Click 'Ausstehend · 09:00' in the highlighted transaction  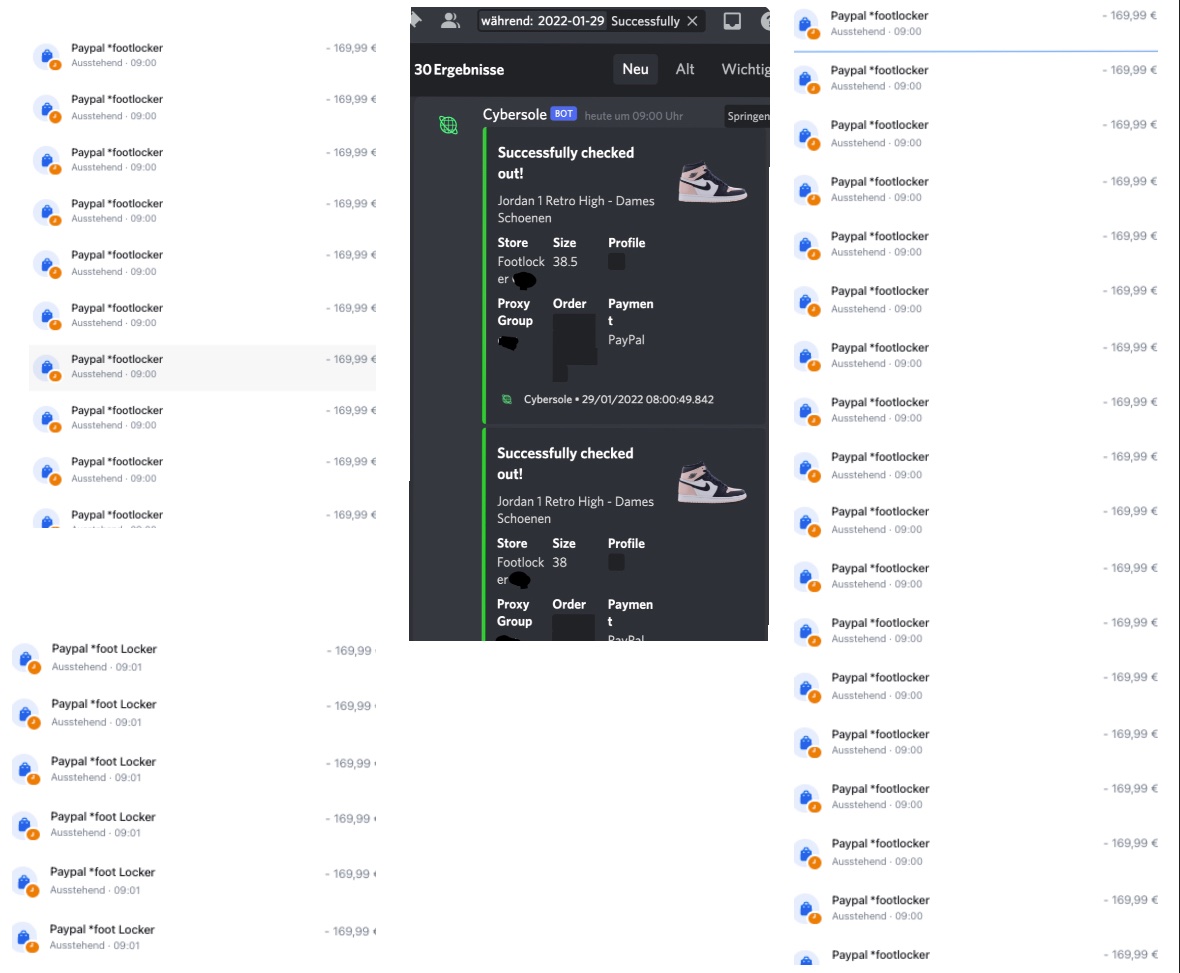point(114,374)
